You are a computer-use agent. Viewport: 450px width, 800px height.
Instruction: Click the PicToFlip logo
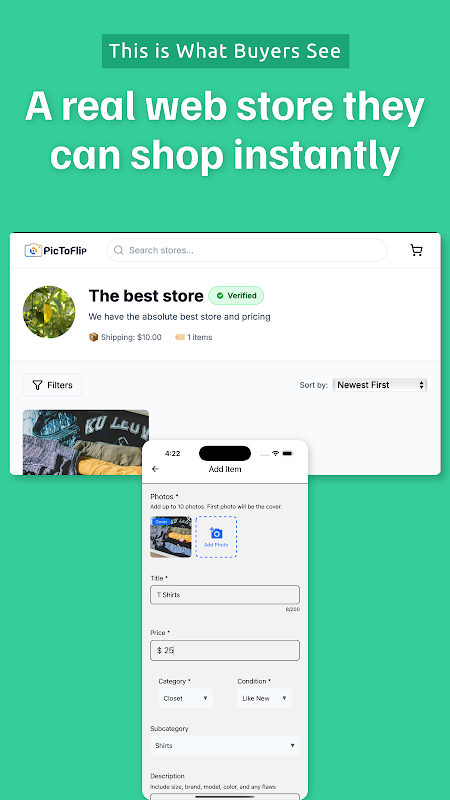point(56,250)
